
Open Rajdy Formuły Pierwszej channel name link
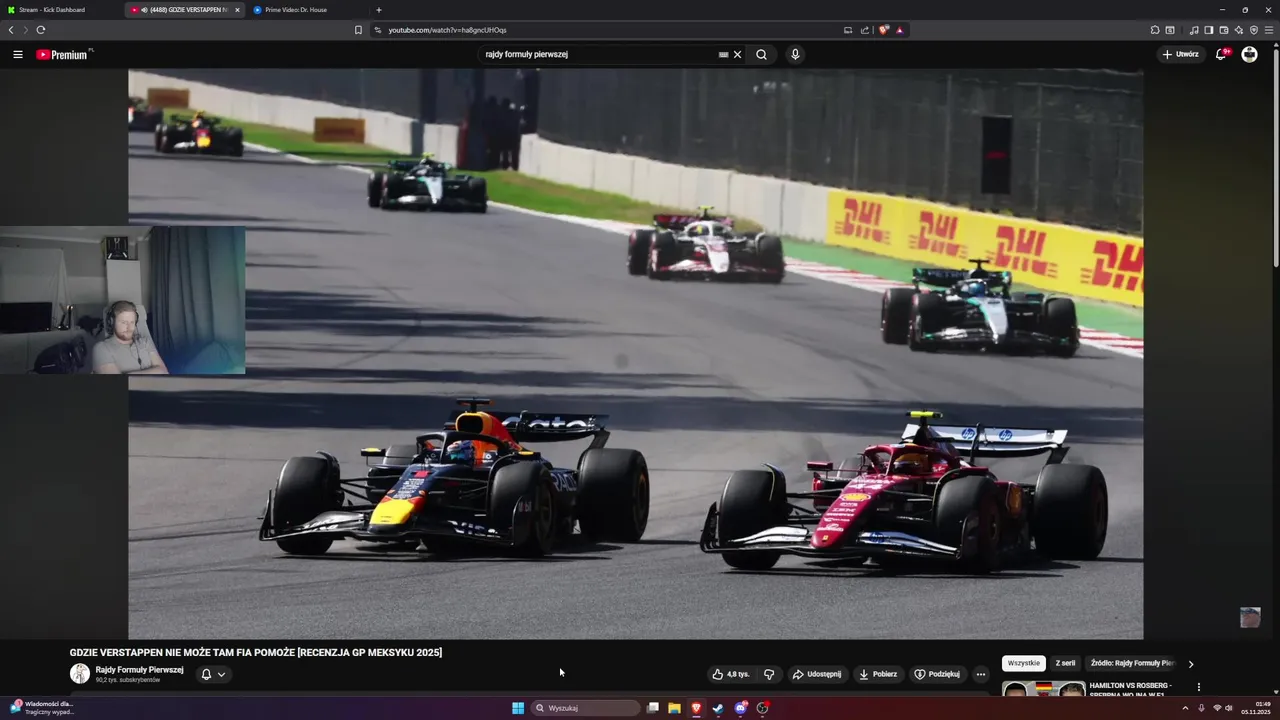pos(139,670)
